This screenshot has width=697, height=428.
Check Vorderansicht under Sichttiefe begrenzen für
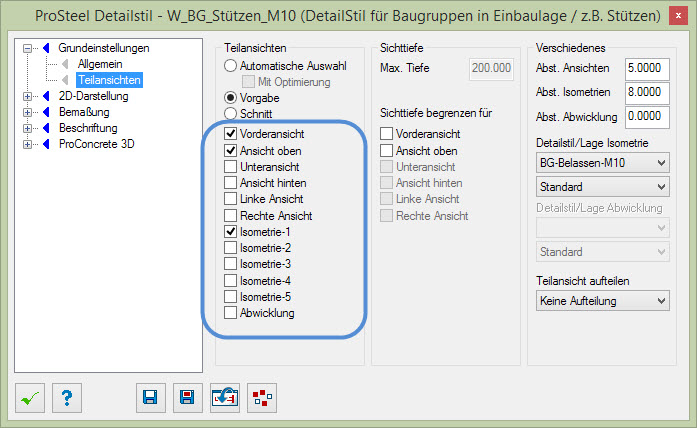point(386,134)
